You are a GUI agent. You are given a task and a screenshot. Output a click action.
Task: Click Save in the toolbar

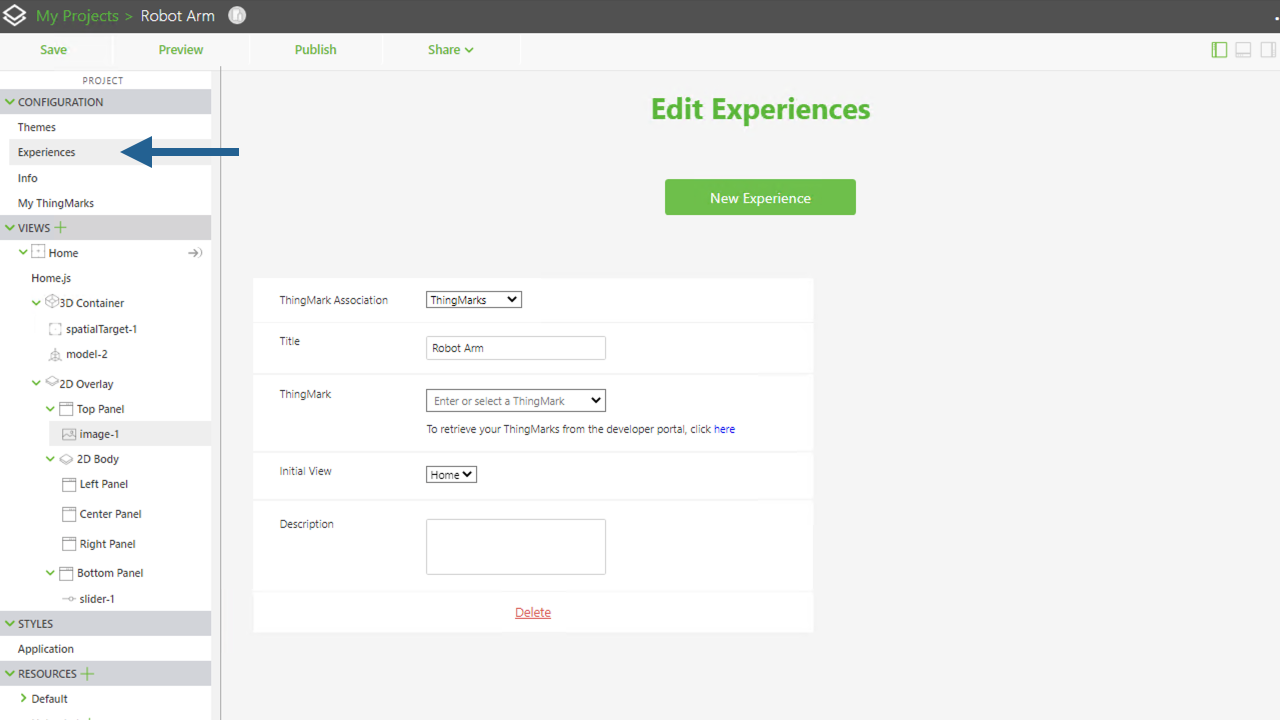click(x=54, y=50)
